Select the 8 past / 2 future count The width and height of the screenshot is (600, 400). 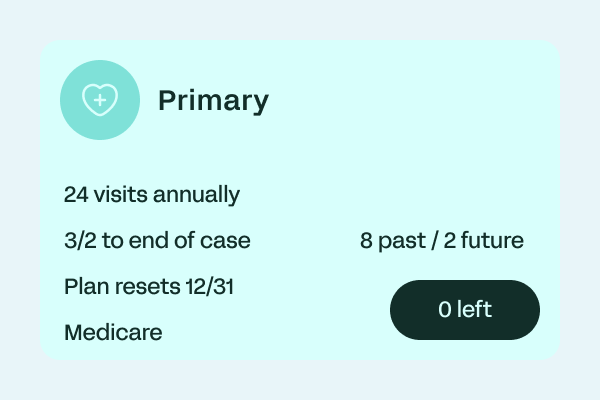tap(442, 241)
